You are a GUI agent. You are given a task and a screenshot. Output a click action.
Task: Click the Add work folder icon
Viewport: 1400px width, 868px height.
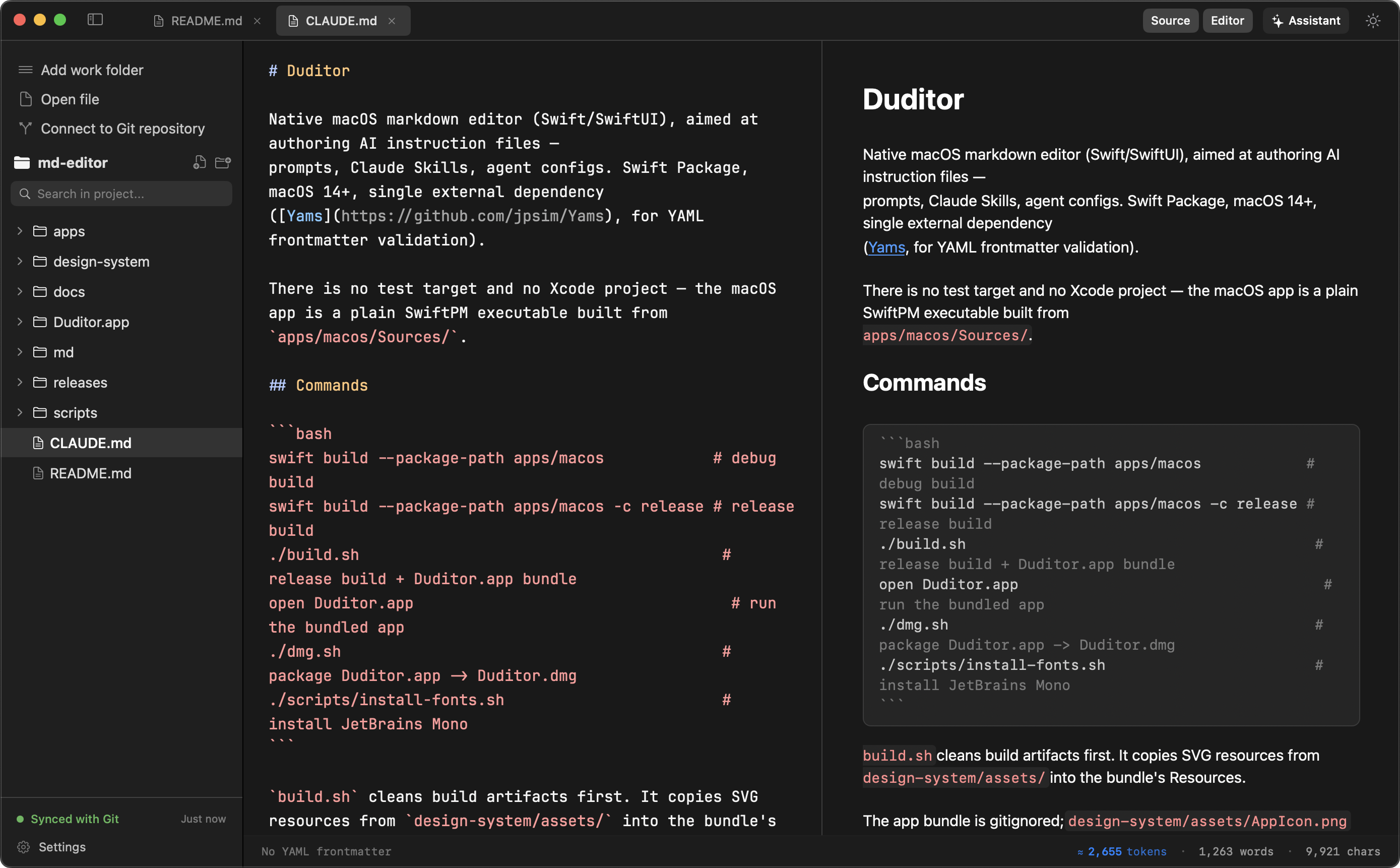click(x=25, y=70)
